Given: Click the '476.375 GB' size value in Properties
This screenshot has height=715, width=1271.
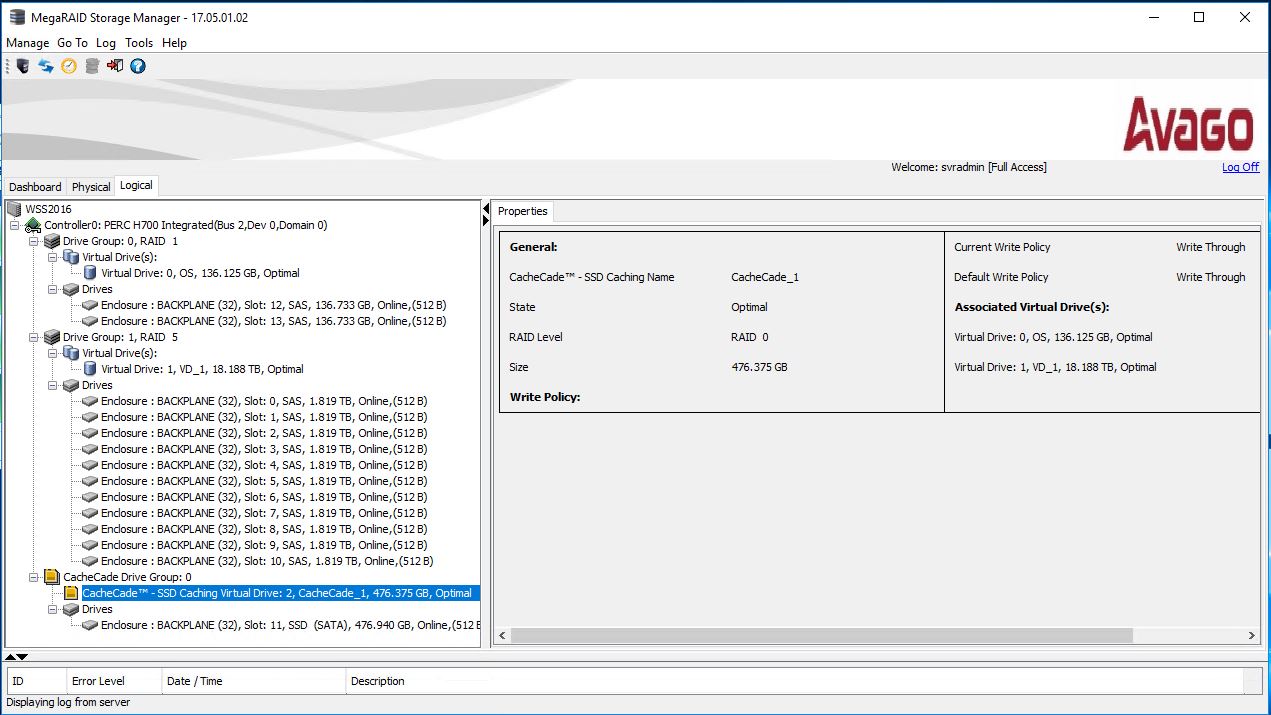Looking at the screenshot, I should click(760, 367).
